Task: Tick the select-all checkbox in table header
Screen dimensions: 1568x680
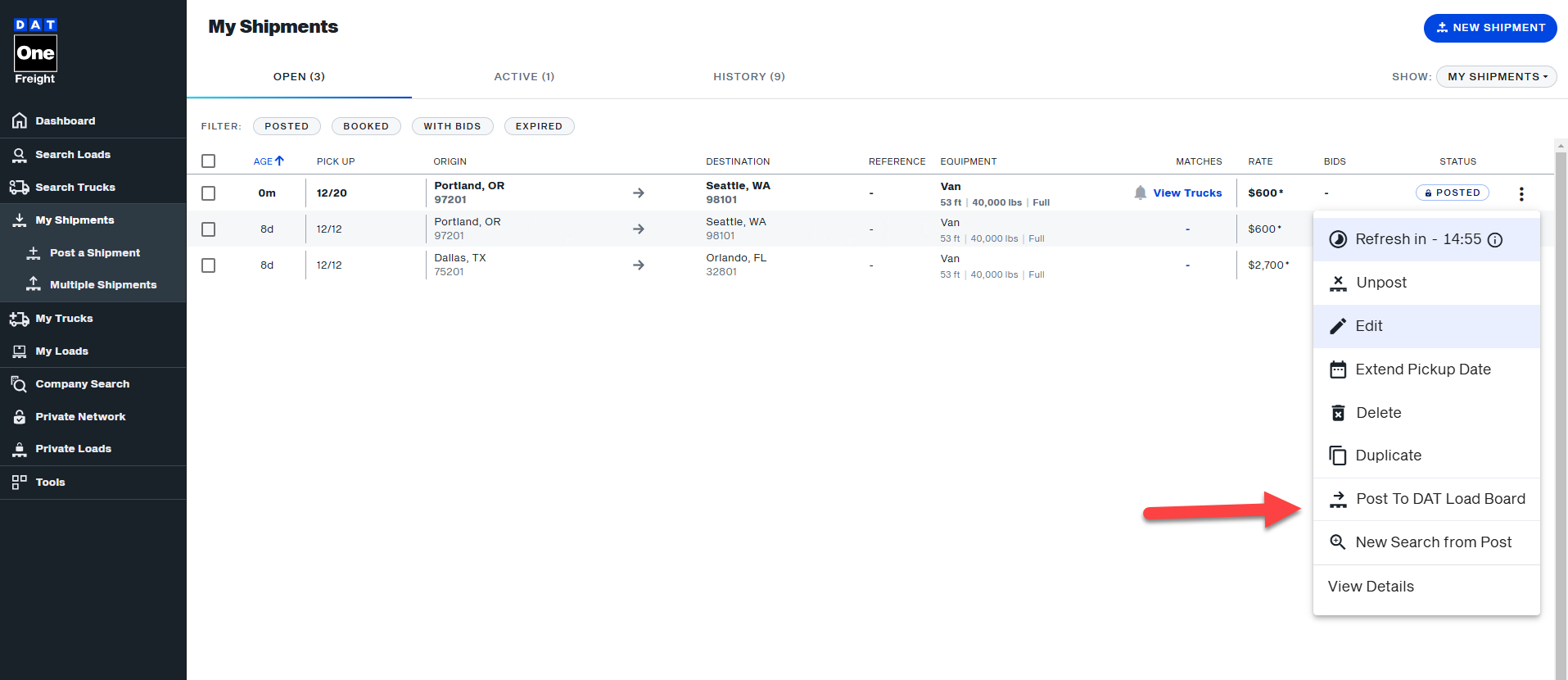Action: pos(209,161)
